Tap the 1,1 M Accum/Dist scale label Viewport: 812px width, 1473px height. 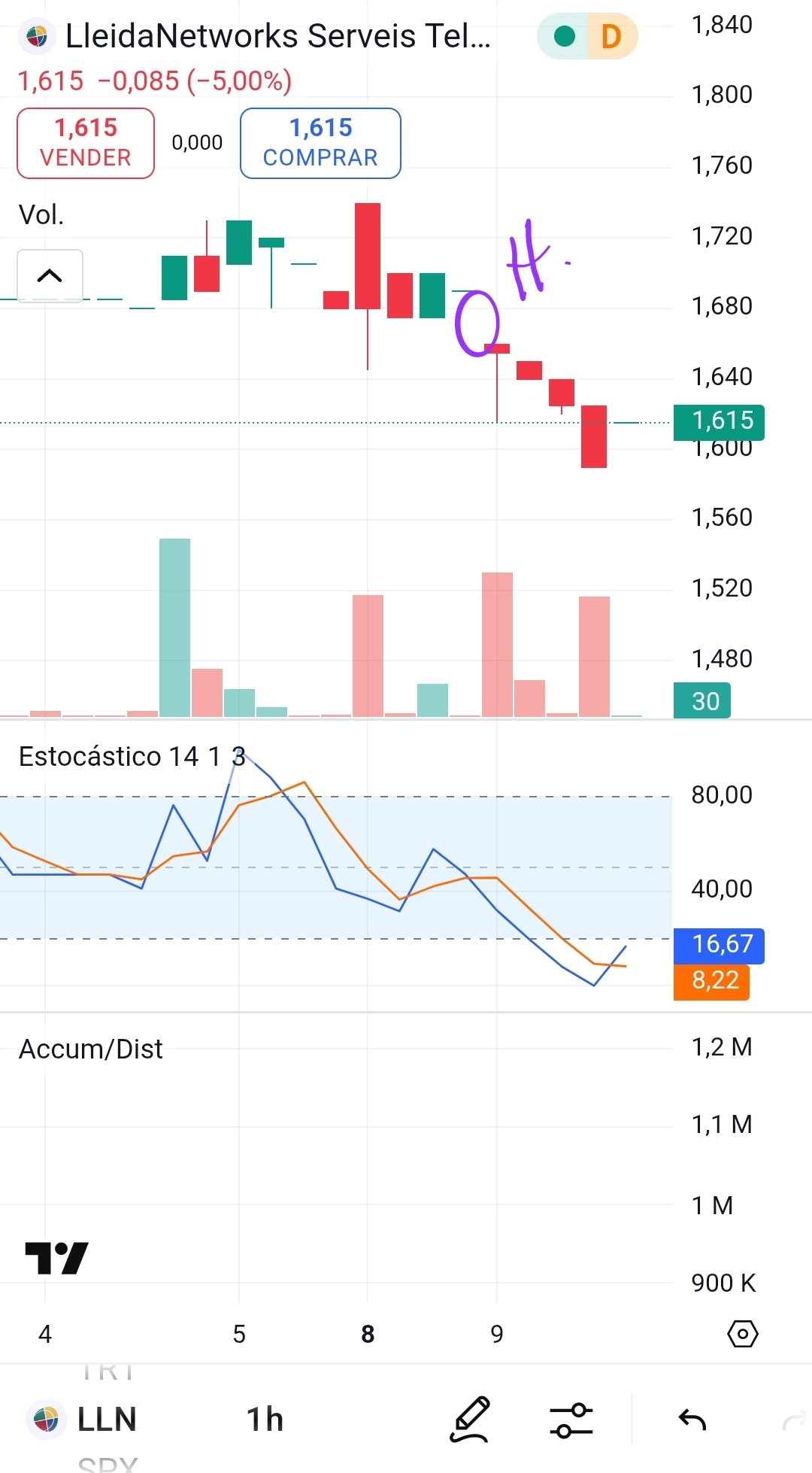(x=722, y=1125)
